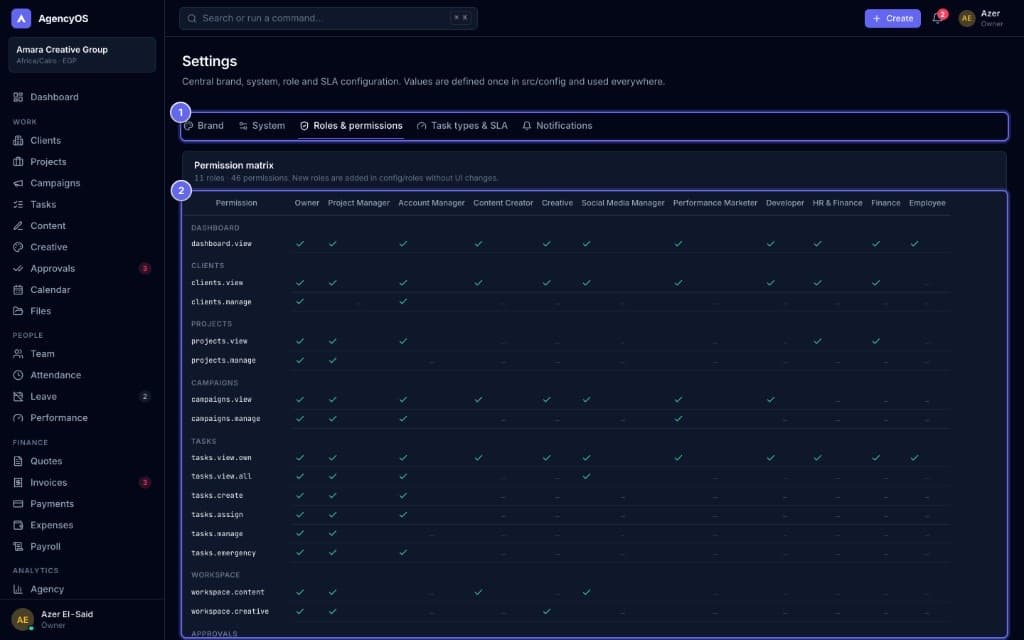Click the Social Media Manager column header
The image size is (1024, 640).
(x=623, y=203)
